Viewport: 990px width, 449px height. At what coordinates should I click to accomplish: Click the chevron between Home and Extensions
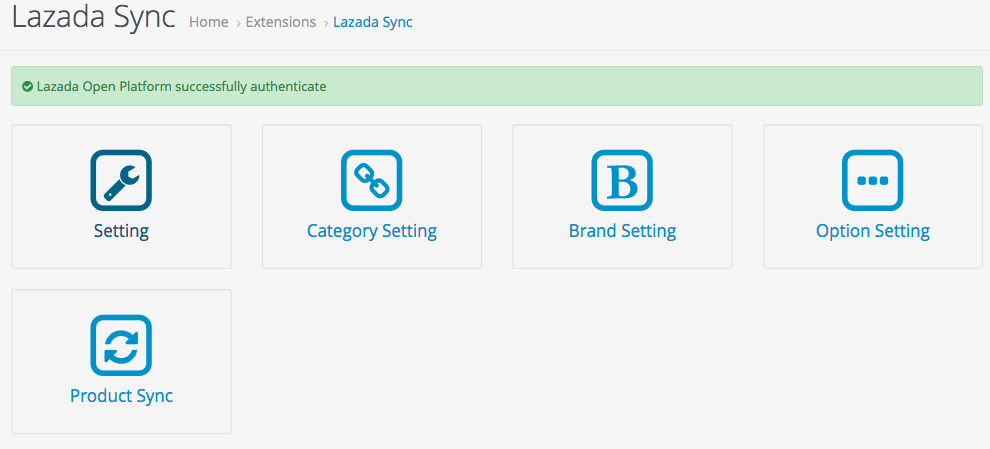tap(238, 22)
